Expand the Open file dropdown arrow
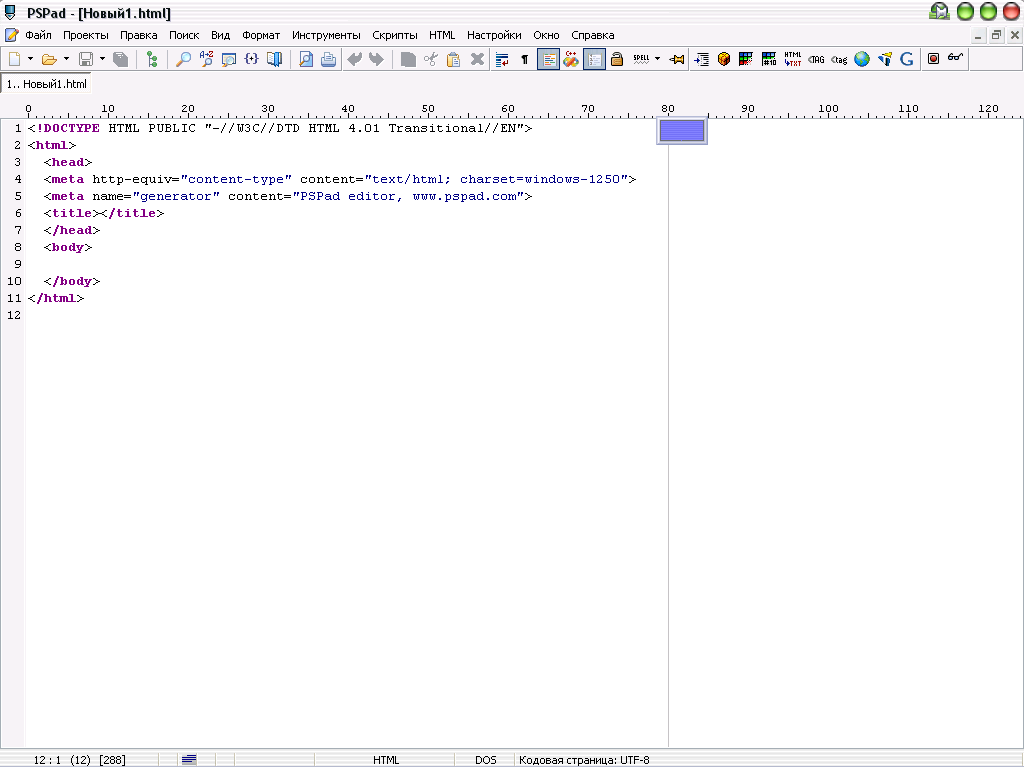This screenshot has width=1024, height=768. (66, 59)
